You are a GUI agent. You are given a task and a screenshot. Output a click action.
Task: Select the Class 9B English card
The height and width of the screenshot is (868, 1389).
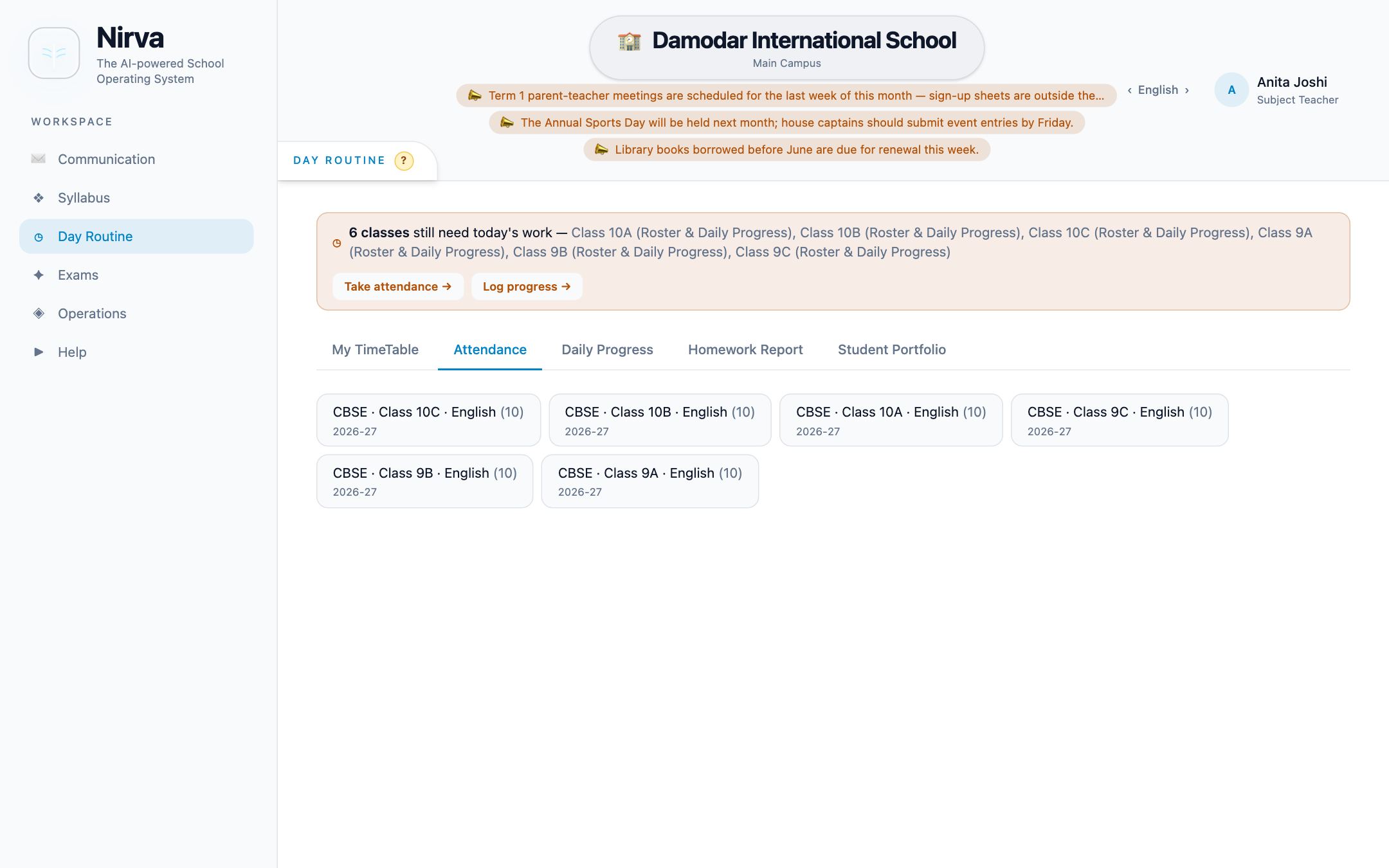(424, 481)
